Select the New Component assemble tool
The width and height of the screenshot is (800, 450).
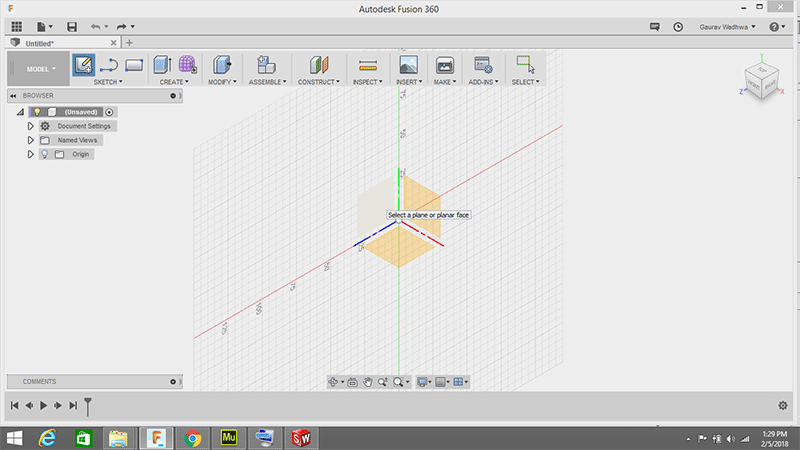(266, 65)
